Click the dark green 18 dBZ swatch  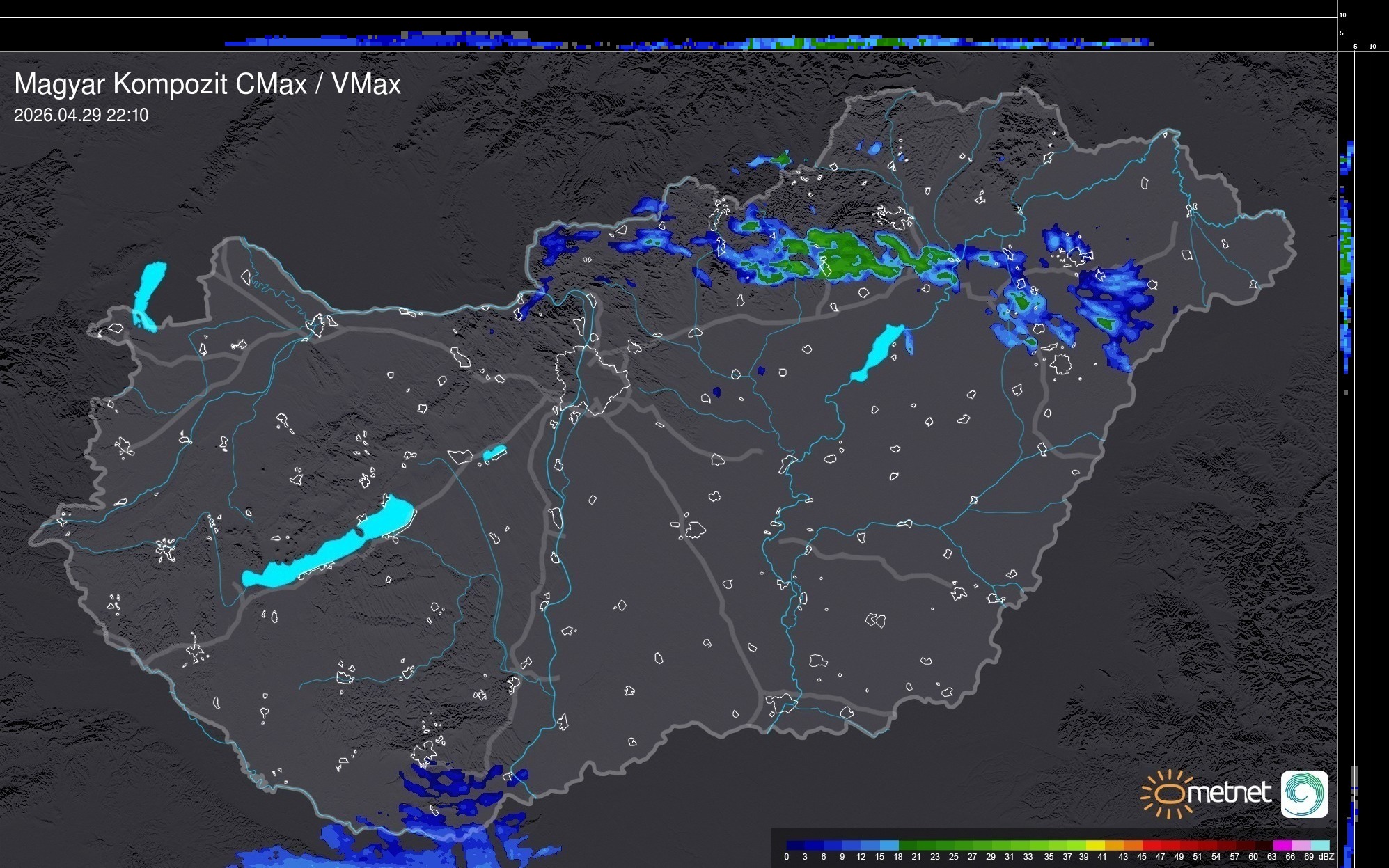tap(908, 845)
